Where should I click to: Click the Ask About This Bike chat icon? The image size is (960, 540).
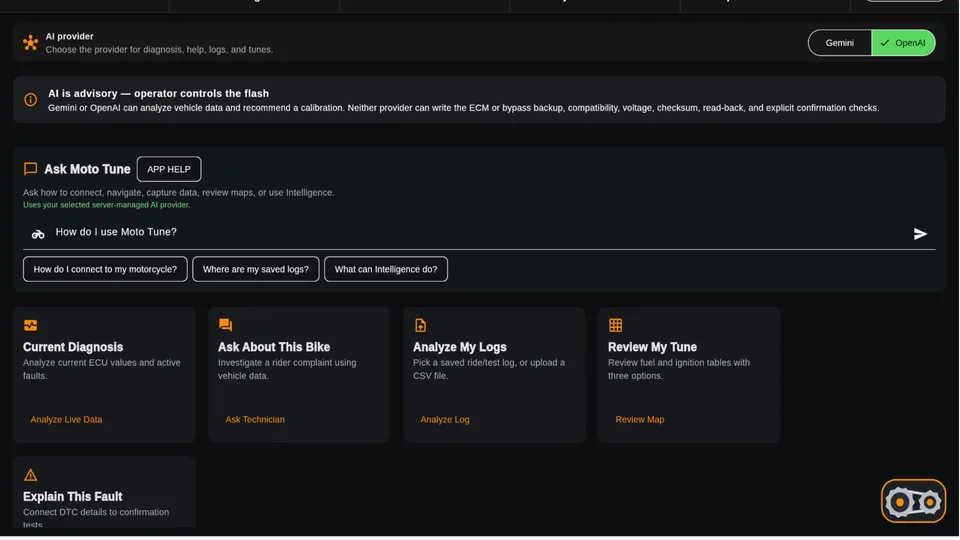pos(225,324)
